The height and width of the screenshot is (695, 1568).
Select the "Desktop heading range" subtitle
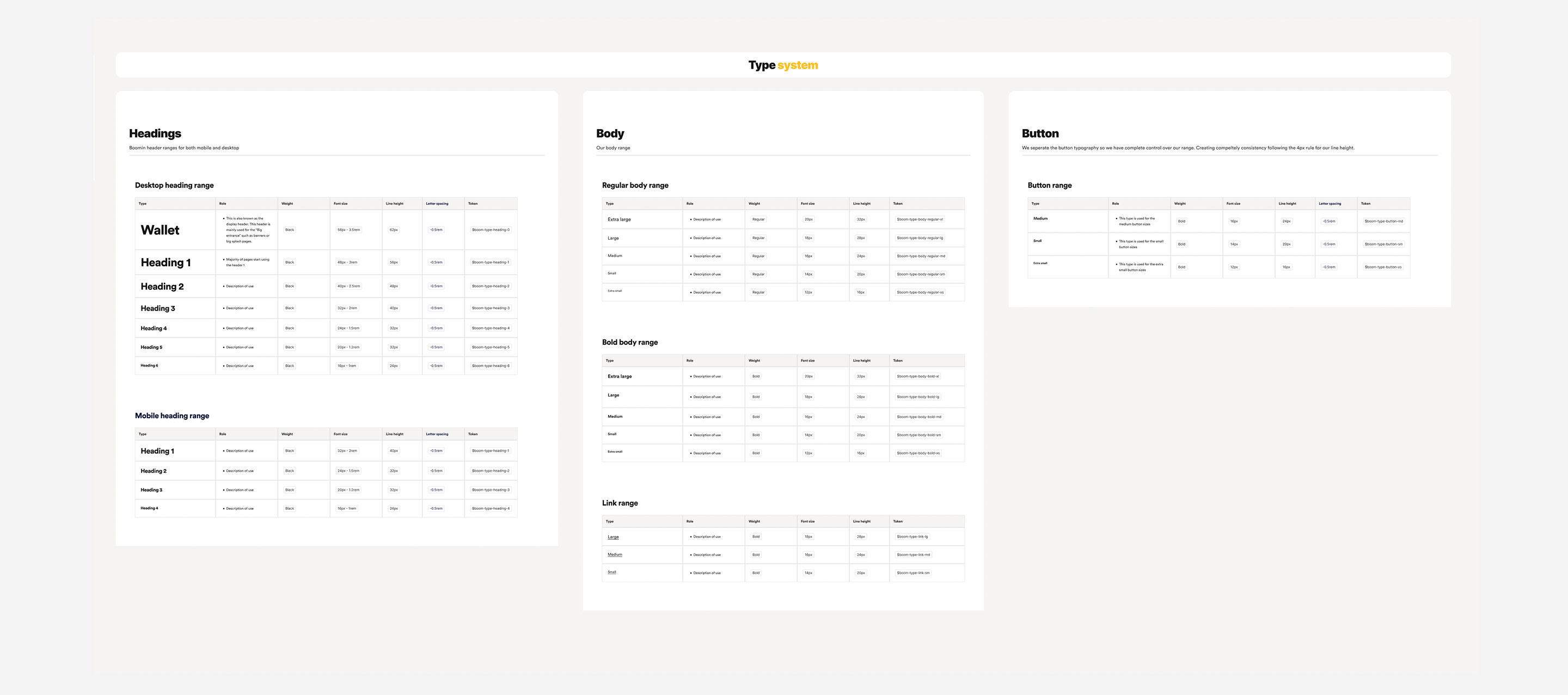coord(174,185)
